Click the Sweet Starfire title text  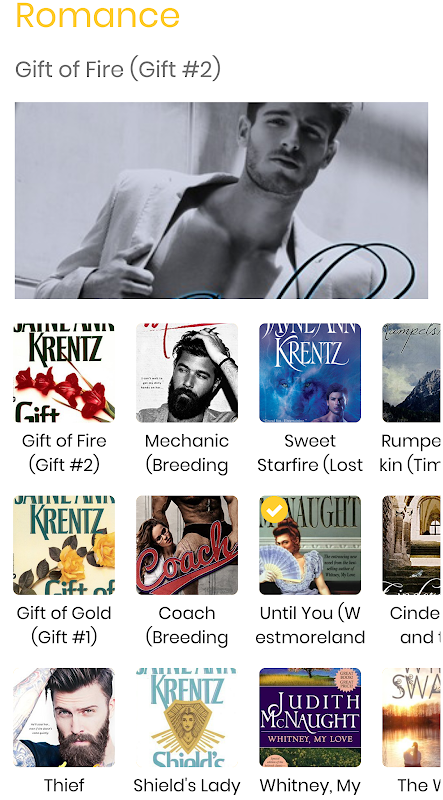pyautogui.click(x=310, y=453)
